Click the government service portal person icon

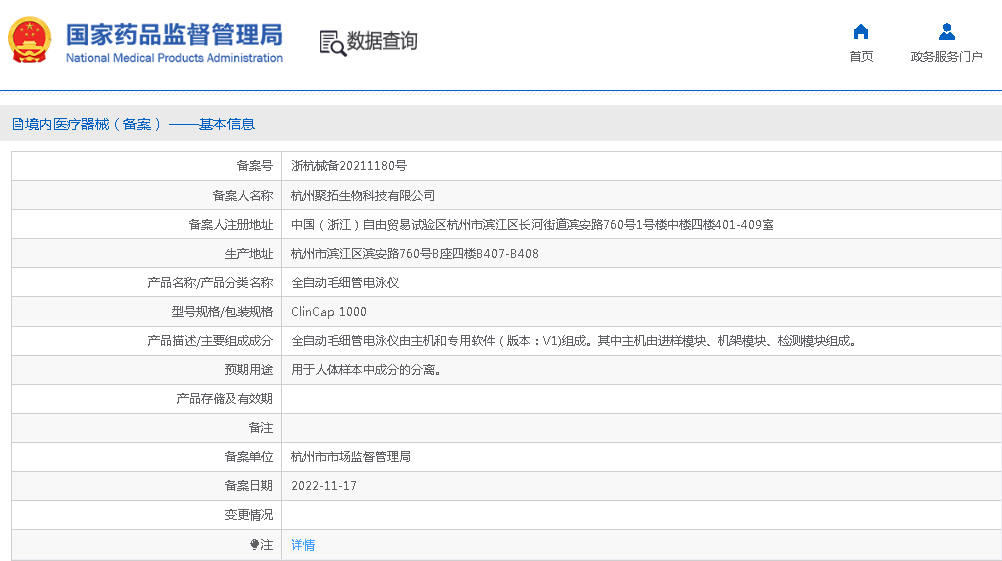pos(946,31)
